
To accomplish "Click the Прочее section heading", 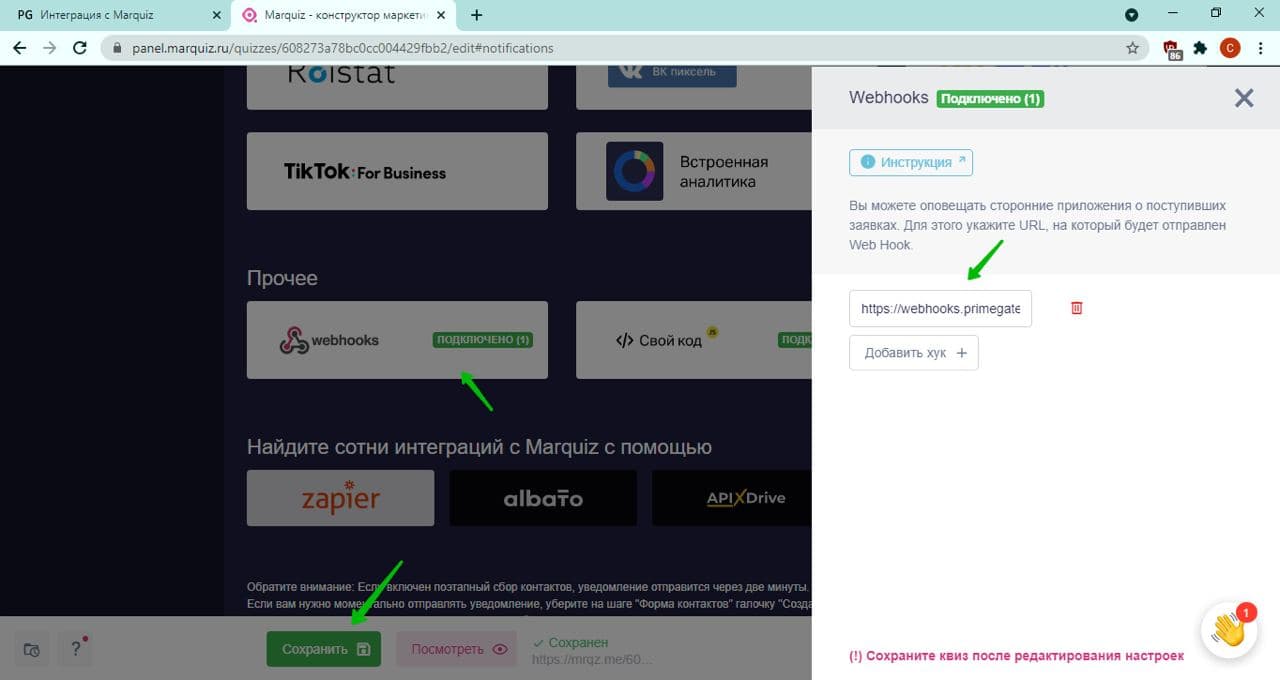I will [282, 278].
